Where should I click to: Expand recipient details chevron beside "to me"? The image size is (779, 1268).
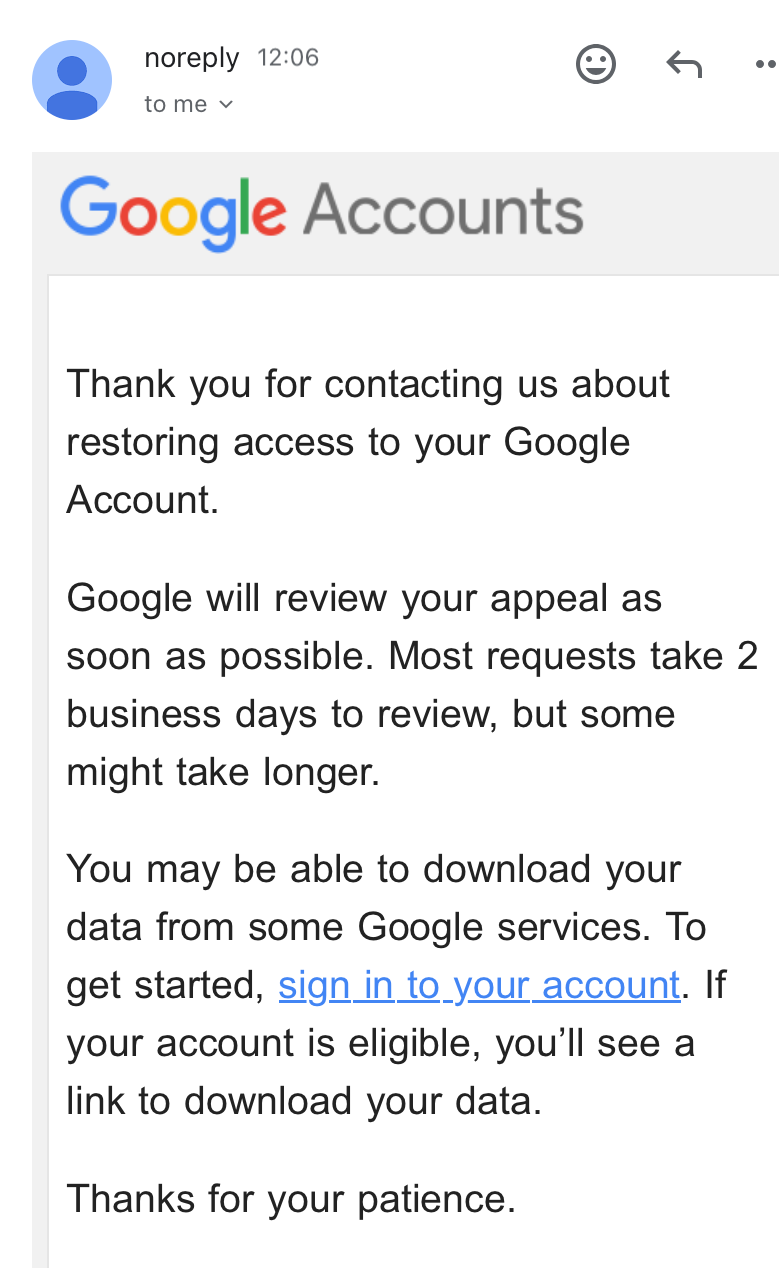coord(226,105)
